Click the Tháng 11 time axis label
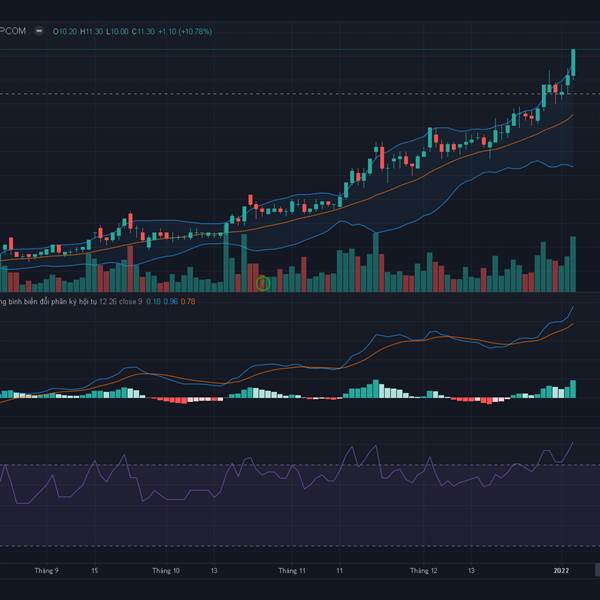600x600 pixels. [292, 571]
